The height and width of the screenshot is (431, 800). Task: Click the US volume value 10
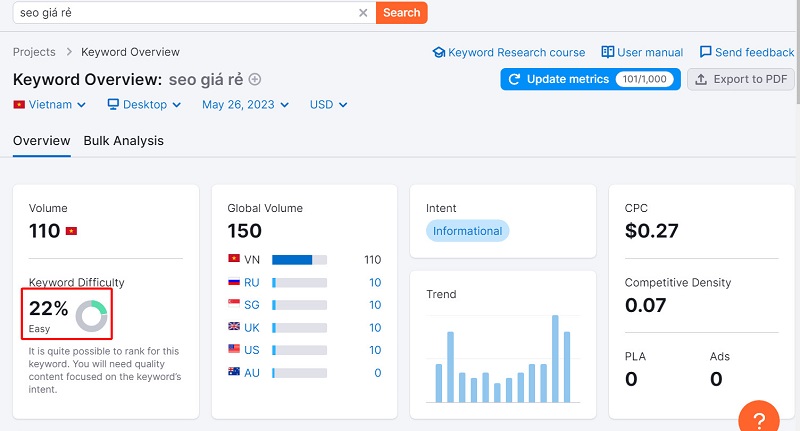(x=375, y=350)
